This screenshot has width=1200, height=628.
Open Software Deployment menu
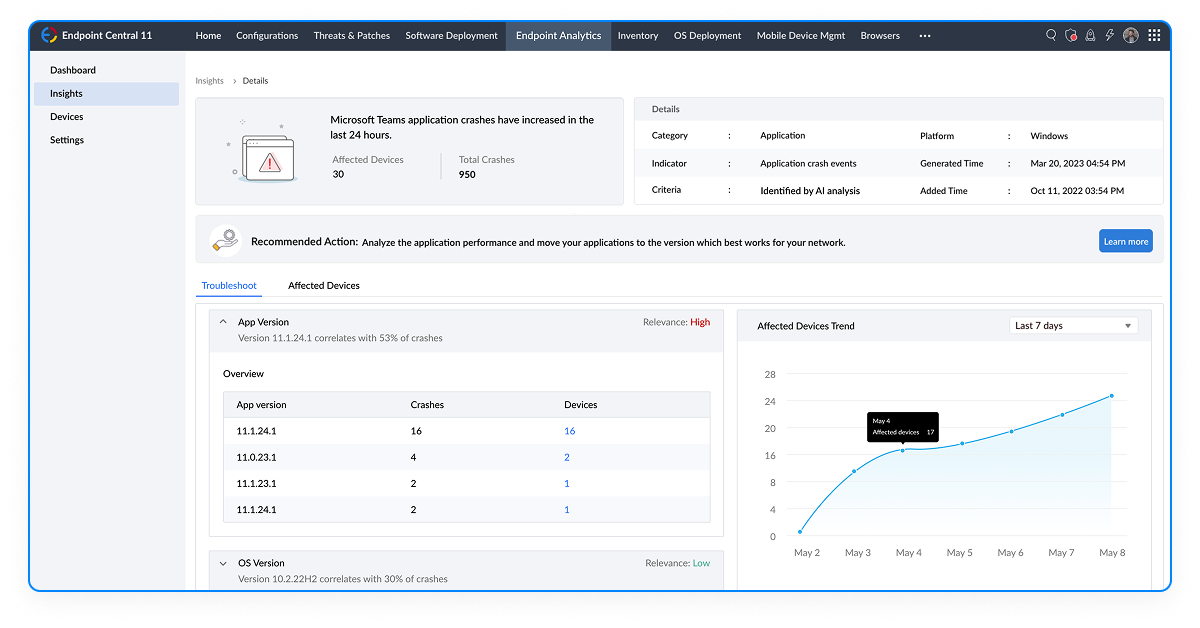[451, 36]
